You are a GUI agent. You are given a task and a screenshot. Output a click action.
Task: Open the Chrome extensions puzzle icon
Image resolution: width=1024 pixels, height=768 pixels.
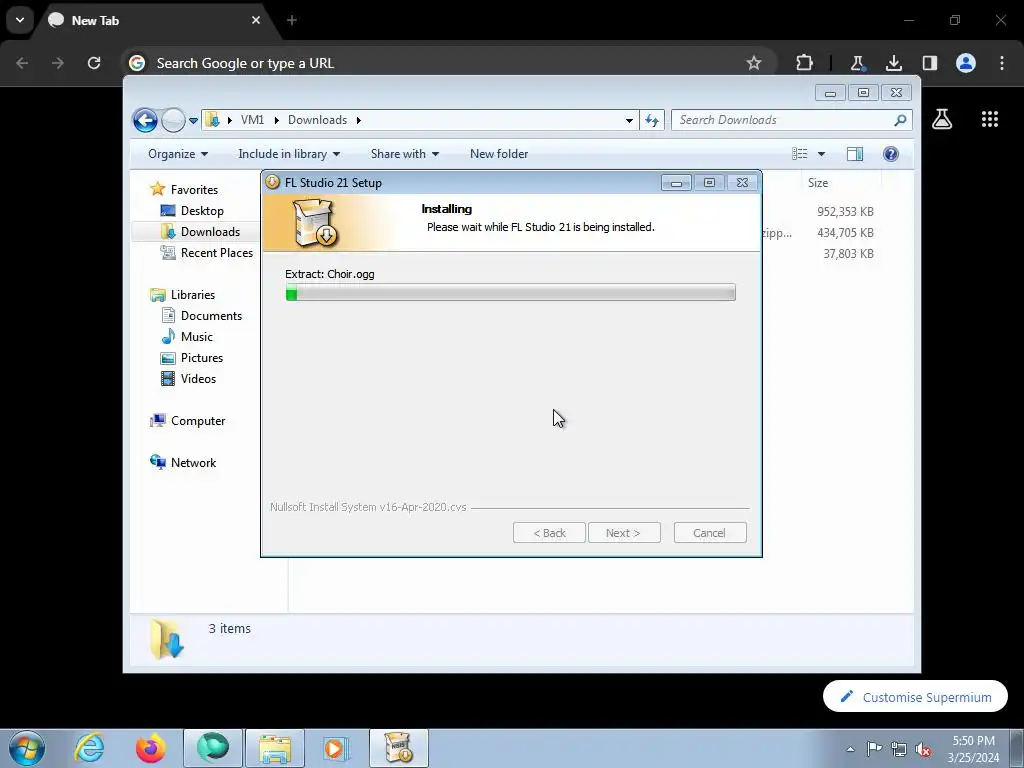(x=805, y=63)
